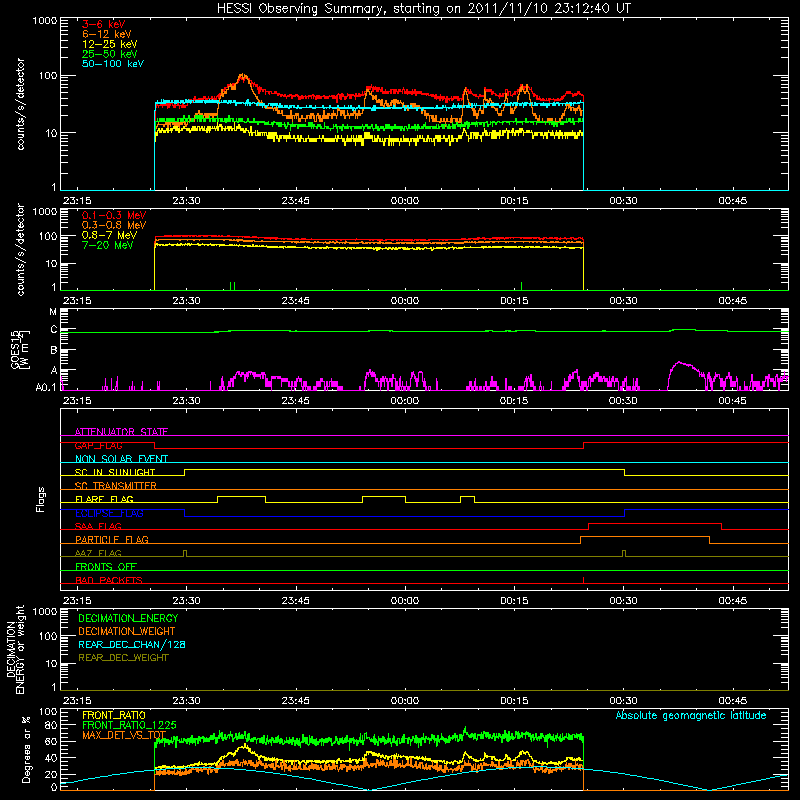The image size is (800, 800).
Task: Select the DECIMATION_ENERGY legend label
Action: (x=128, y=618)
